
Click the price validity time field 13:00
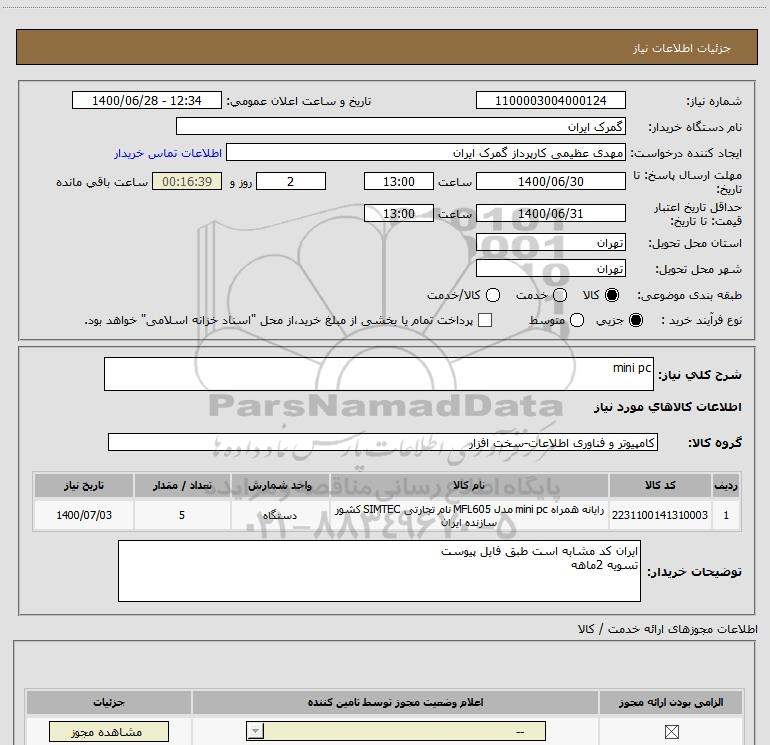pos(399,214)
